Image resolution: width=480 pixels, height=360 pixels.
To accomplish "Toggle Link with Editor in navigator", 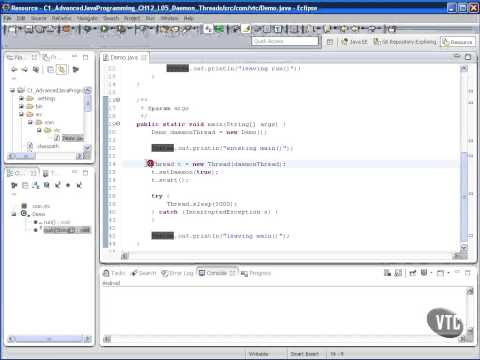I will 61,69.
